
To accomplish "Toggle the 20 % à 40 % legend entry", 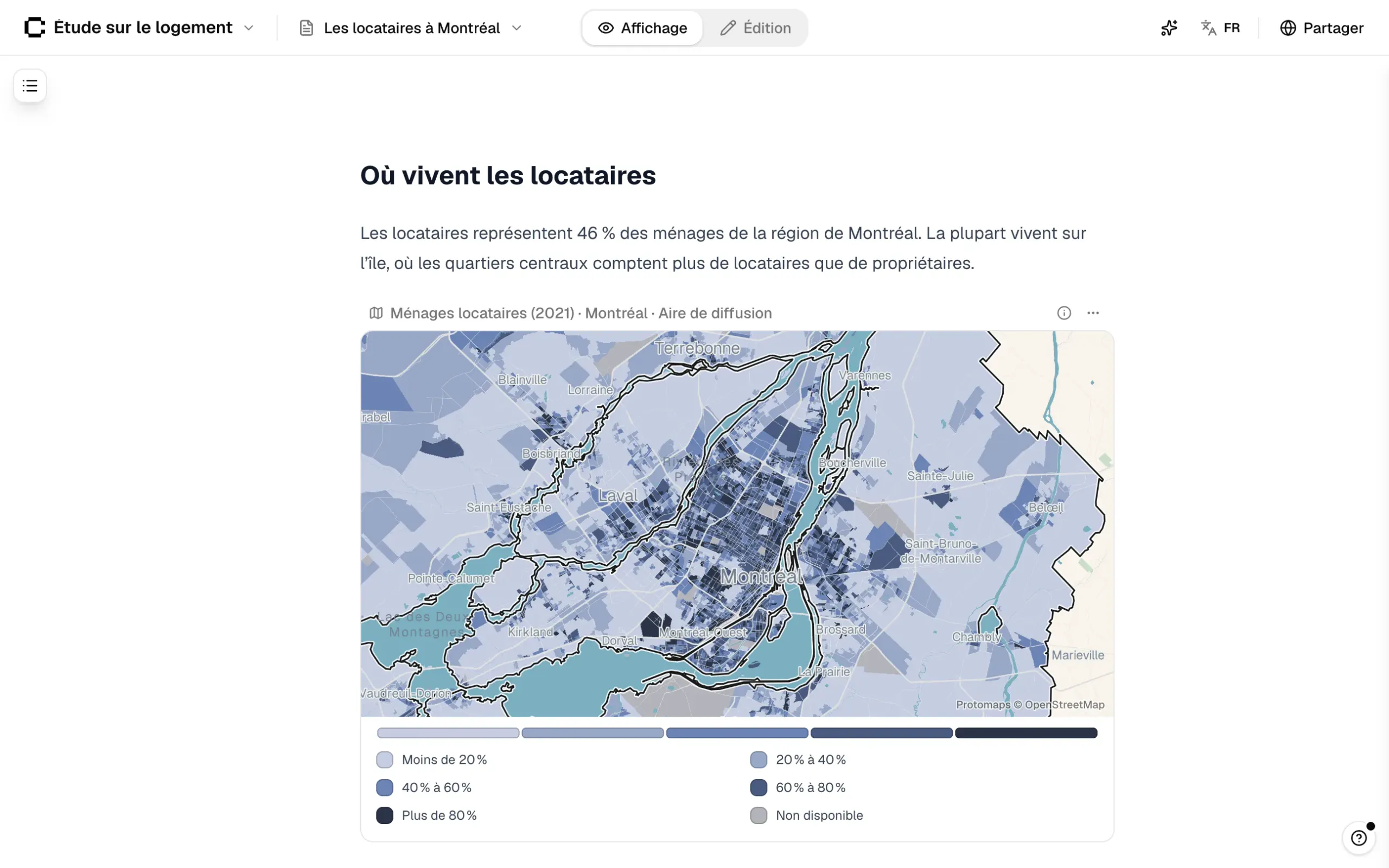I will point(798,759).
